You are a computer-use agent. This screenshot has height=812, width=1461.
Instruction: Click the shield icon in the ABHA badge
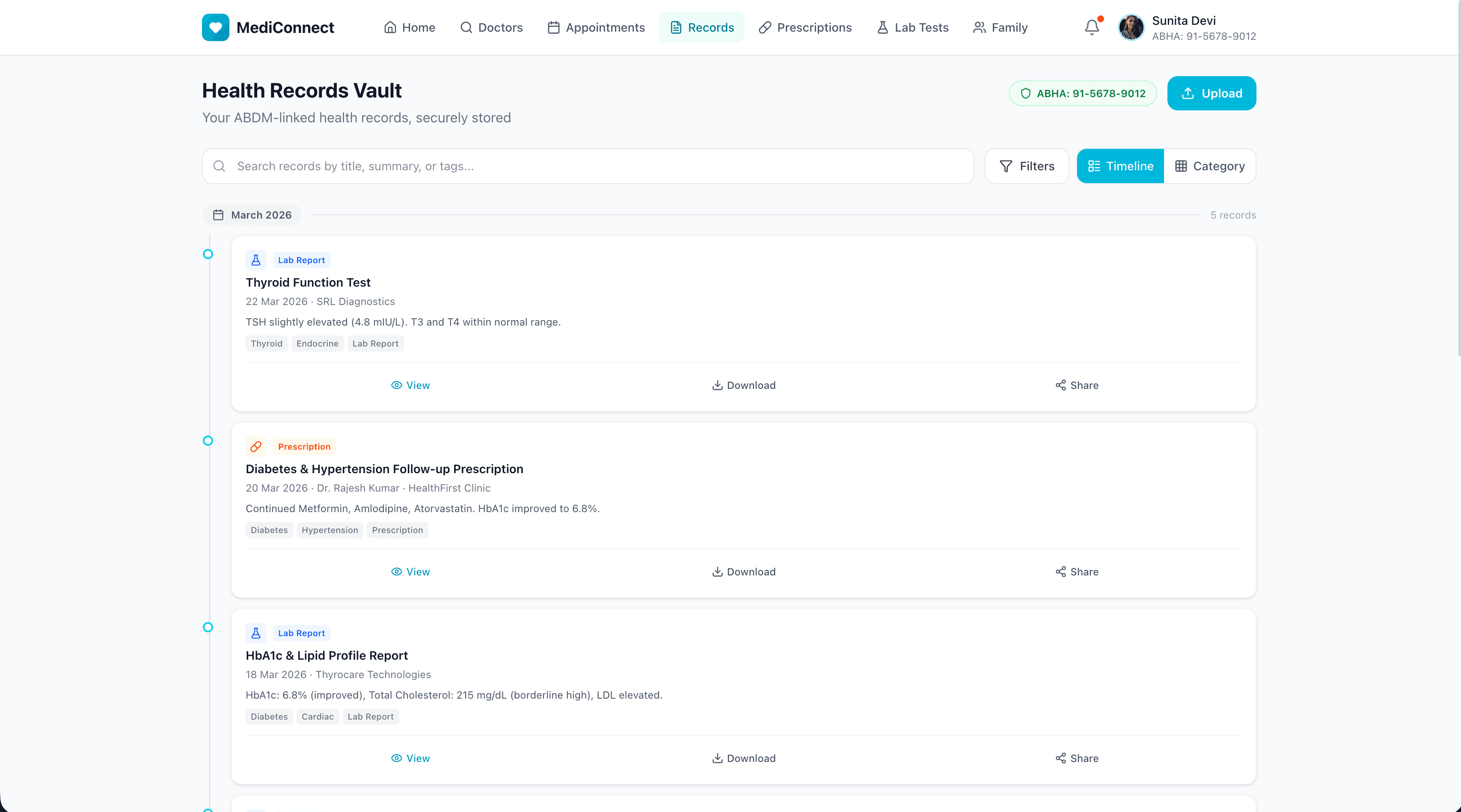point(1025,93)
